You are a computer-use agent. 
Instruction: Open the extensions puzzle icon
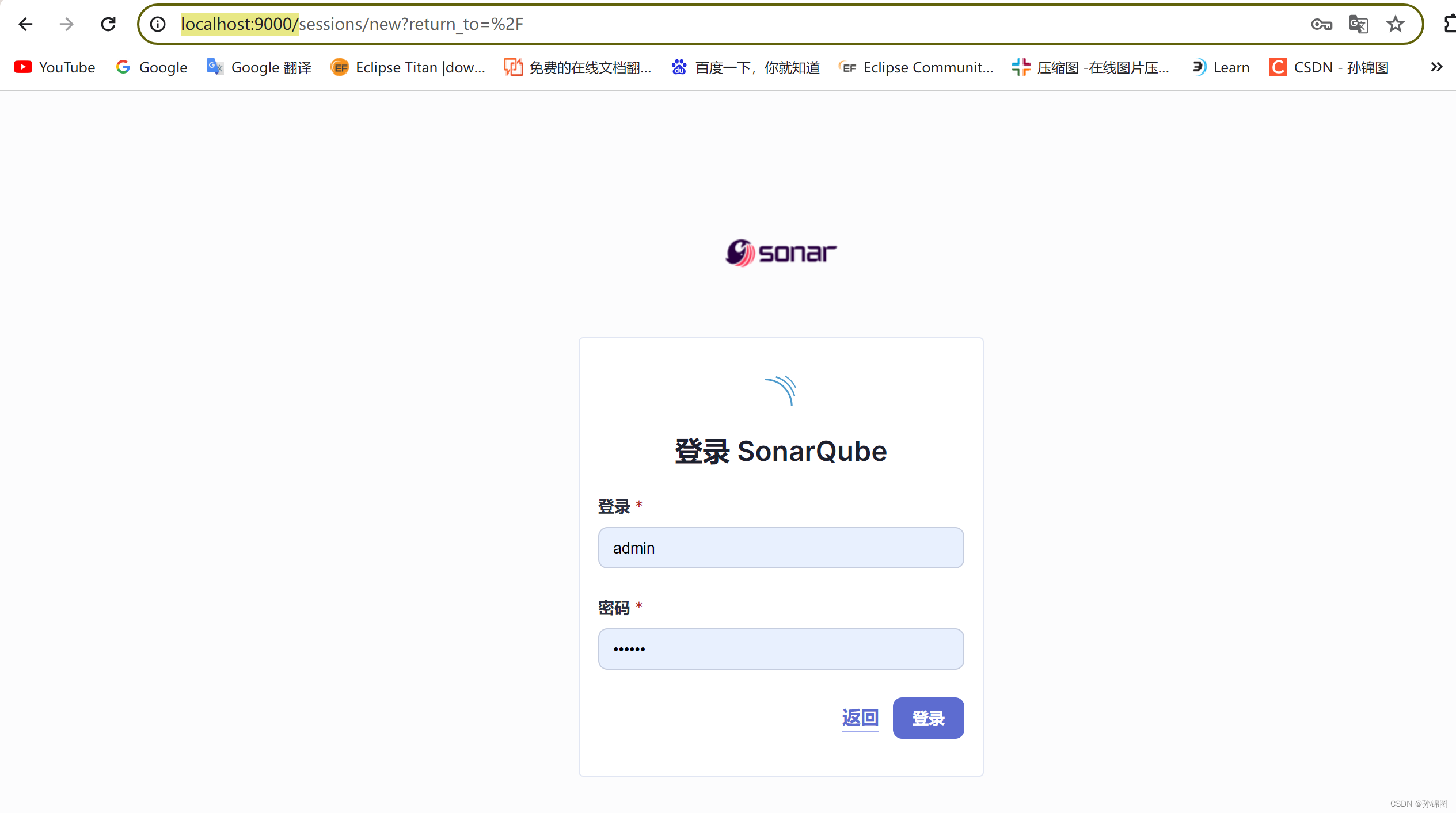click(1449, 24)
